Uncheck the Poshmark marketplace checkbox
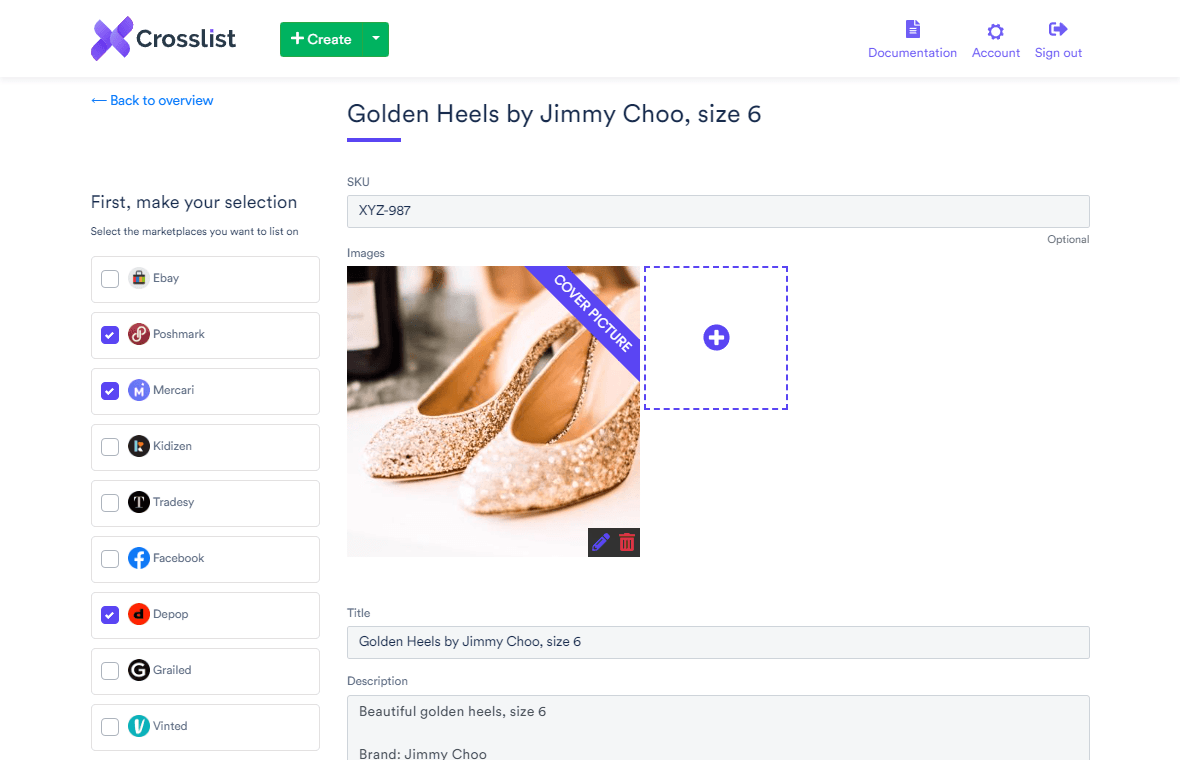The width and height of the screenshot is (1180, 760). click(110, 335)
